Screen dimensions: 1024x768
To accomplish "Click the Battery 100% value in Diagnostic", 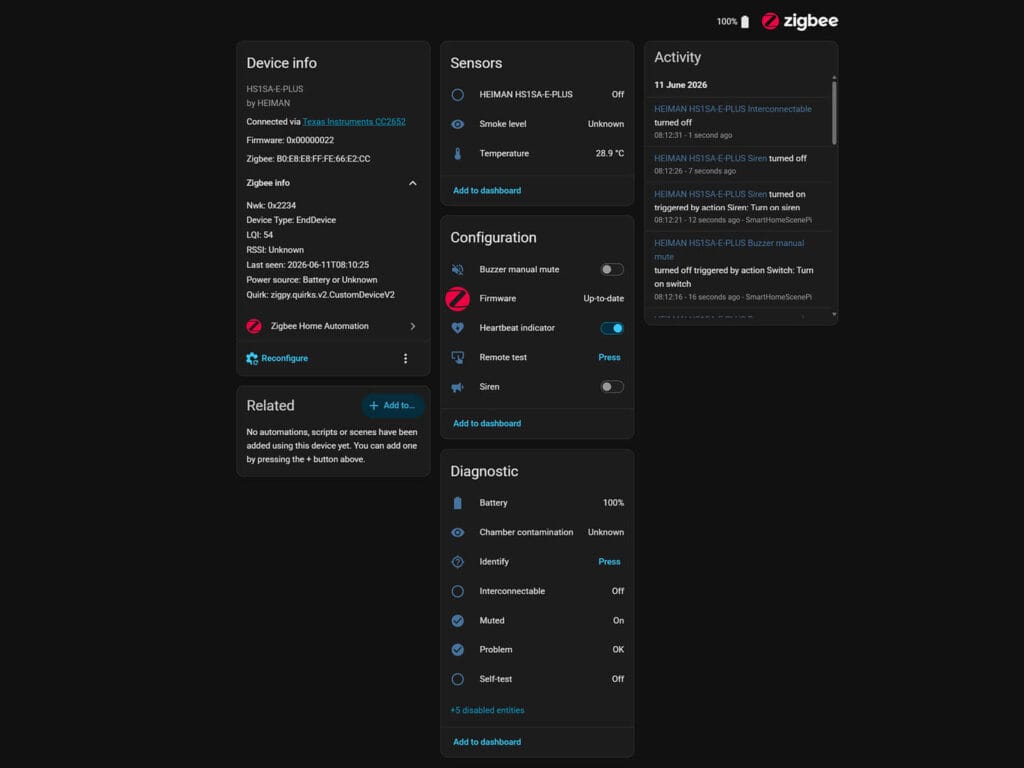I will [613, 503].
